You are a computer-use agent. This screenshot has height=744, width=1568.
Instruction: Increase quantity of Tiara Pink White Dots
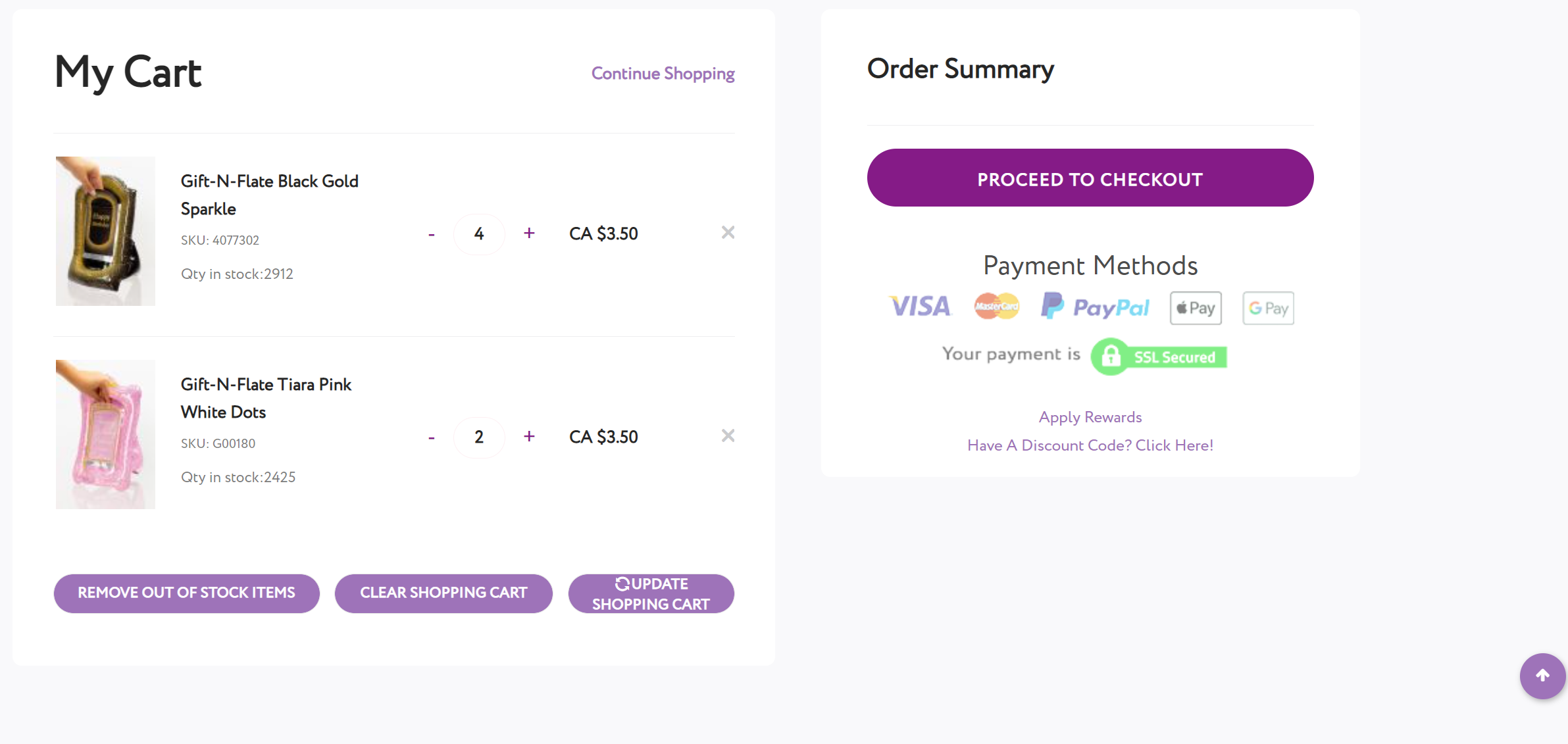coord(529,437)
